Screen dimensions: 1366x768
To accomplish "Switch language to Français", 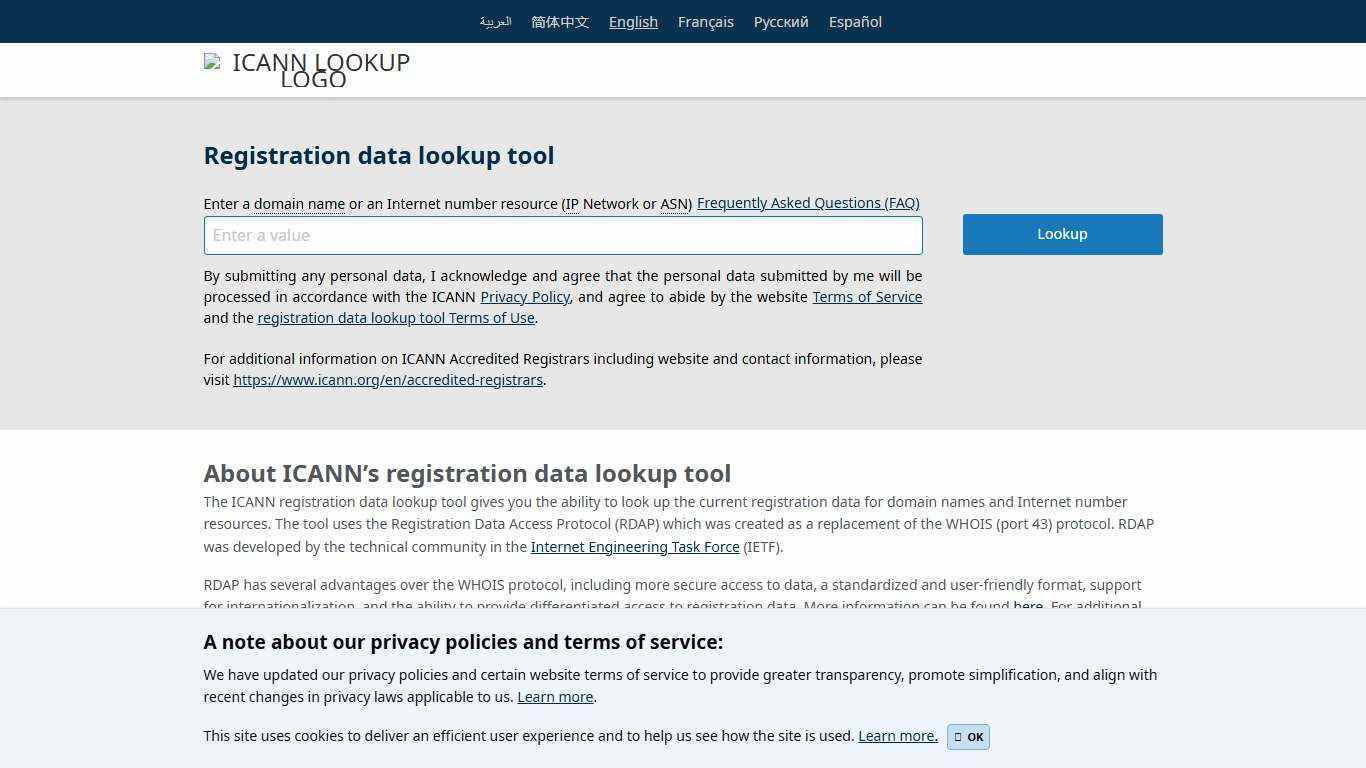I will [705, 21].
